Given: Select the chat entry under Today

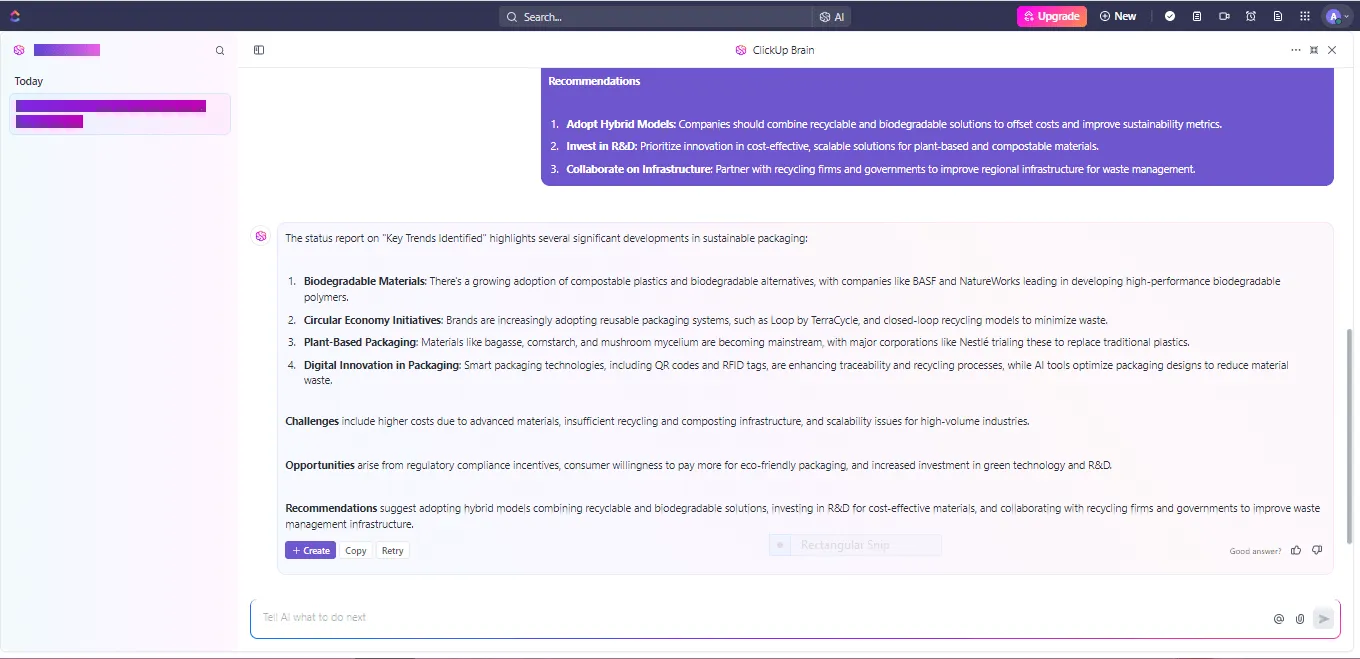Looking at the screenshot, I should (120, 114).
